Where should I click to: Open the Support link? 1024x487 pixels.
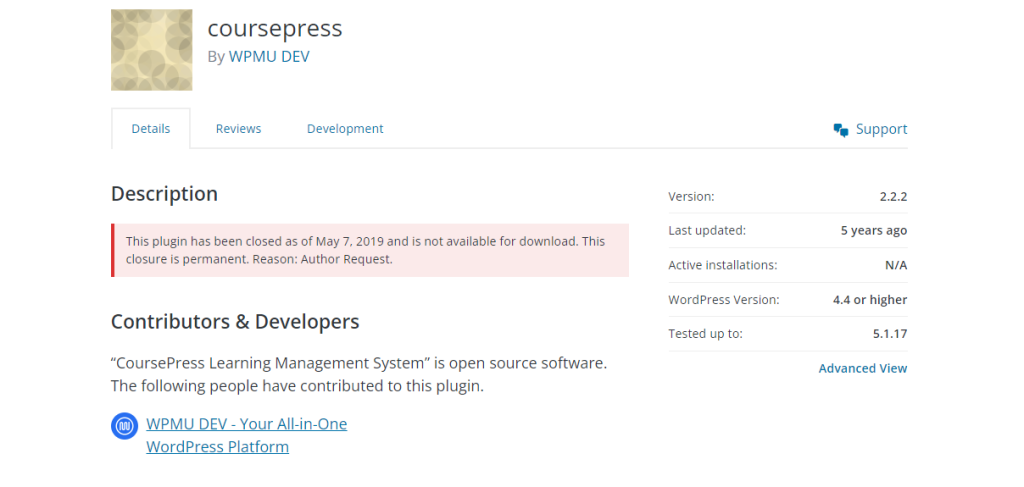click(x=882, y=129)
